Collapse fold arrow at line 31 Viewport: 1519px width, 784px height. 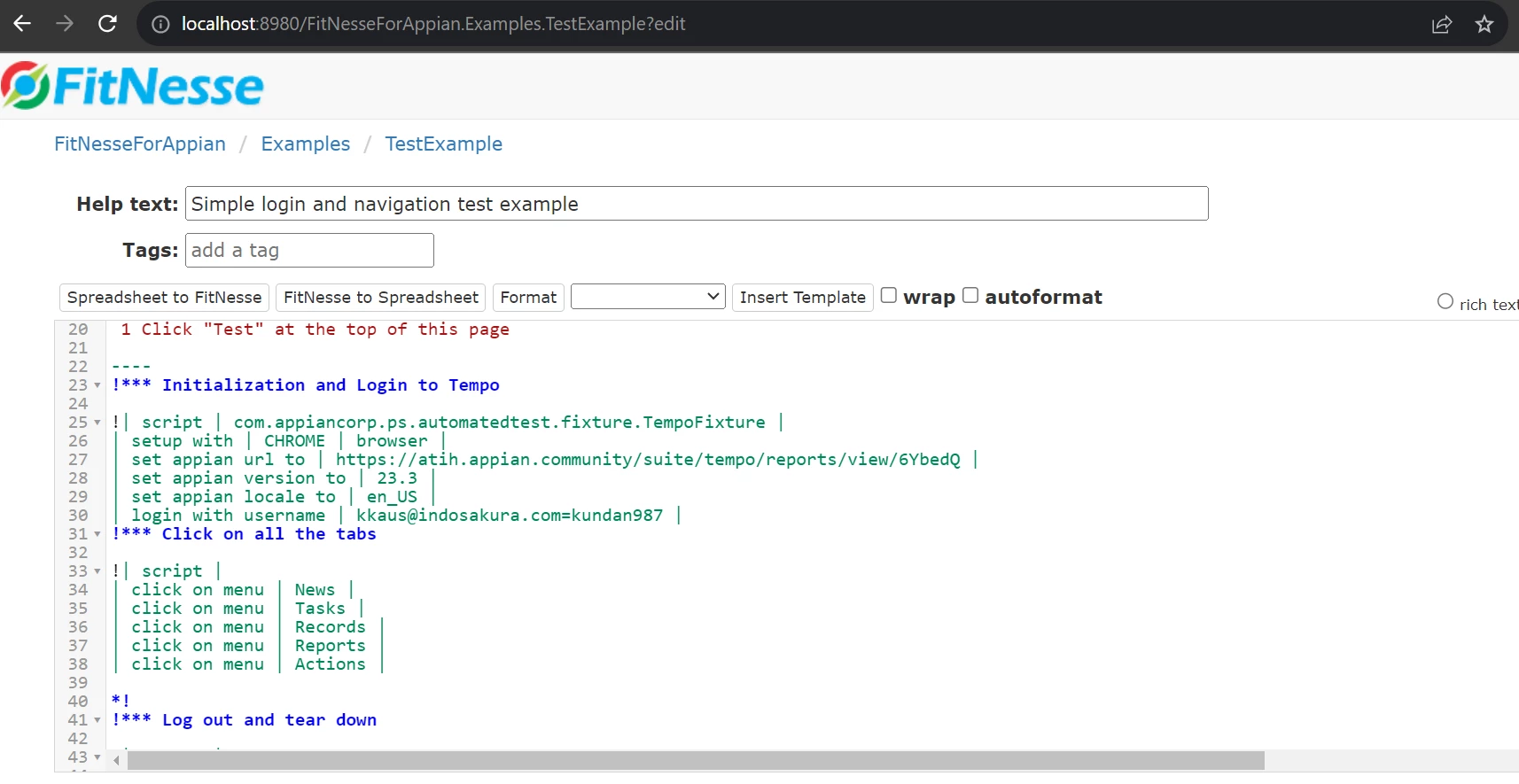[97, 534]
